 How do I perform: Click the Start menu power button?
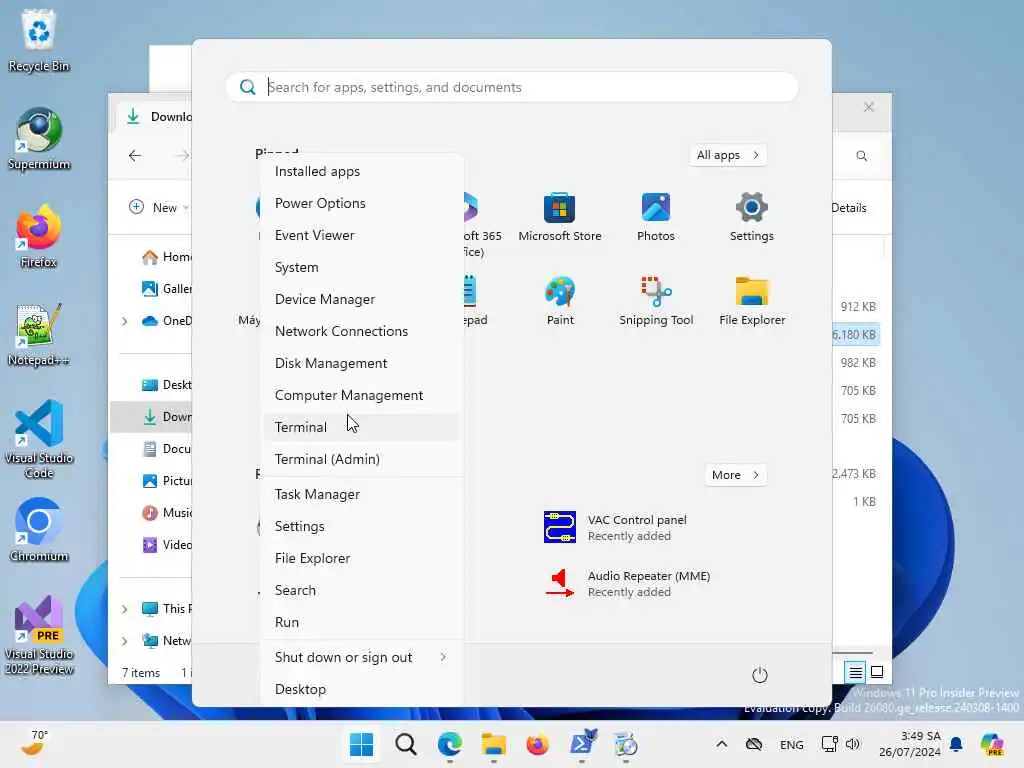pos(760,675)
